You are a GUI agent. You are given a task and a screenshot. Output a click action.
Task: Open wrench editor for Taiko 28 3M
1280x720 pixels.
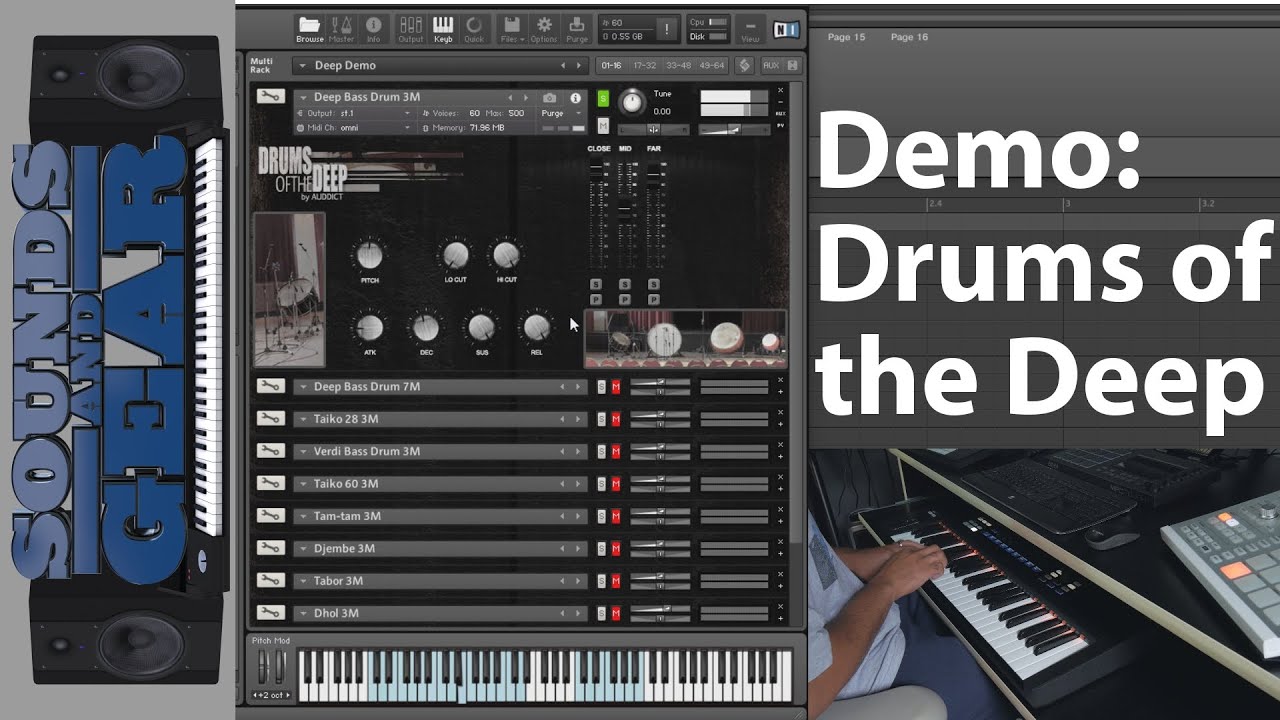(x=269, y=419)
